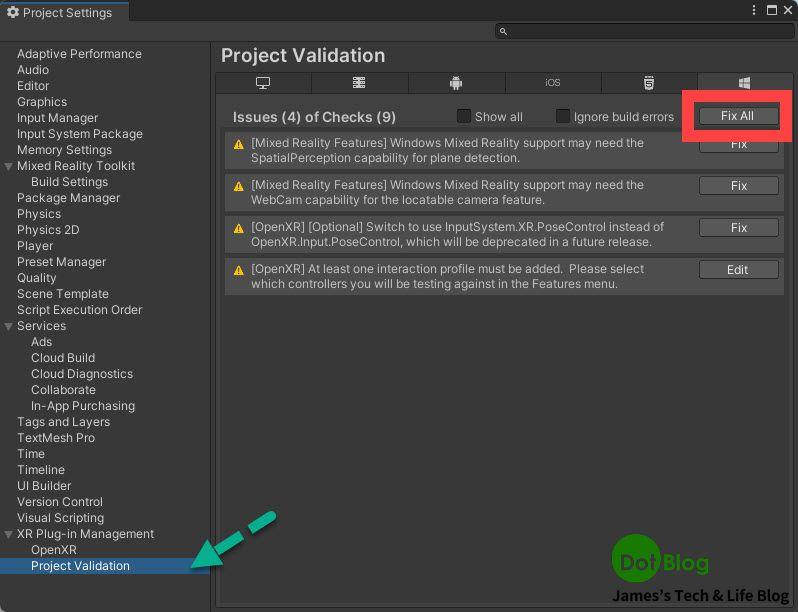Open OpenXR settings
The height and width of the screenshot is (612, 798).
click(54, 550)
